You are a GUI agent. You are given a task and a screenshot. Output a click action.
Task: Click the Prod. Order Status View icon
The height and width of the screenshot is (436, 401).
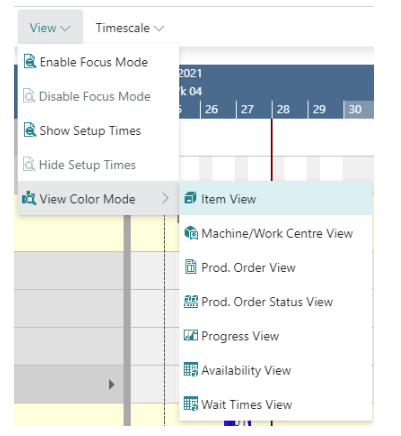pos(191,301)
